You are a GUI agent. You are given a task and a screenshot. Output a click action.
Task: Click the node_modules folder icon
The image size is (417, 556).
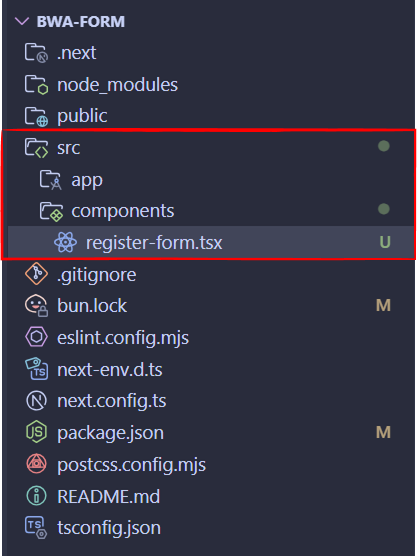[x=36, y=85]
